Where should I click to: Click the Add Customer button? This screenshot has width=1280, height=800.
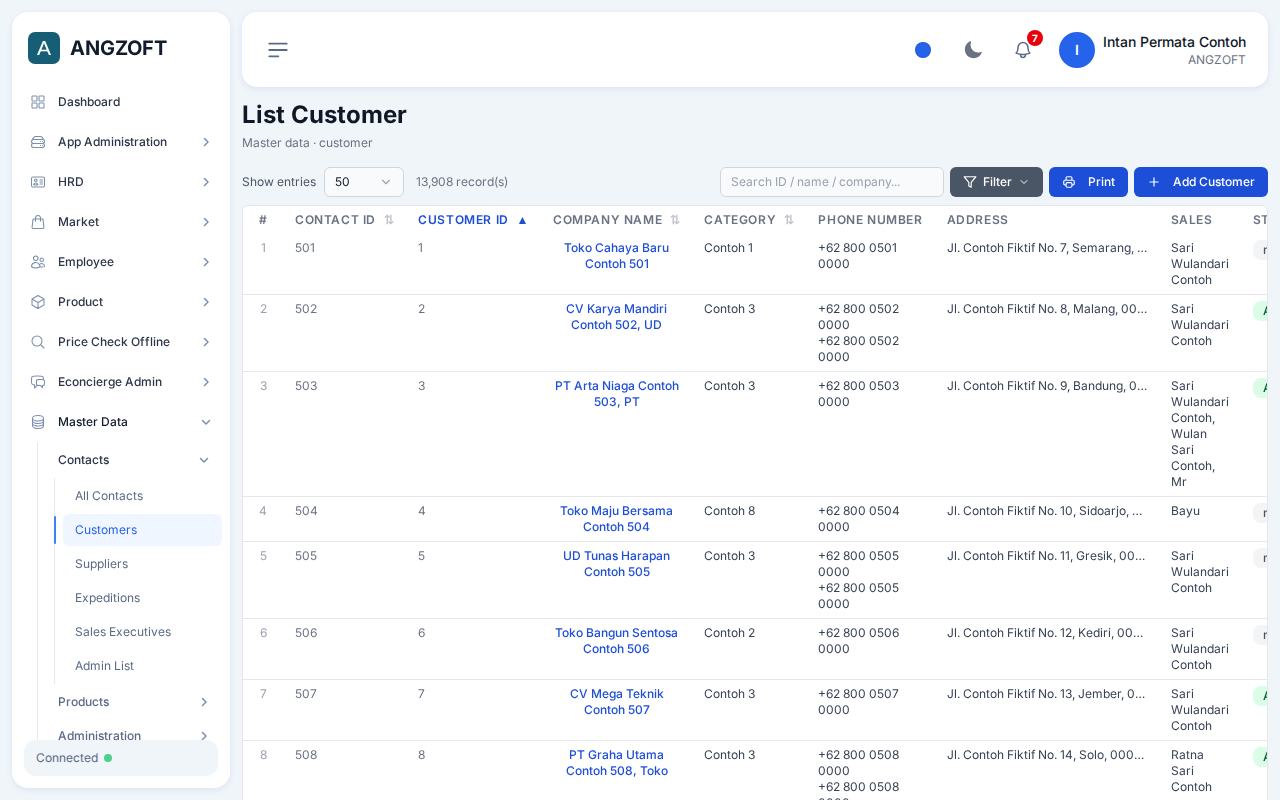click(x=1201, y=182)
